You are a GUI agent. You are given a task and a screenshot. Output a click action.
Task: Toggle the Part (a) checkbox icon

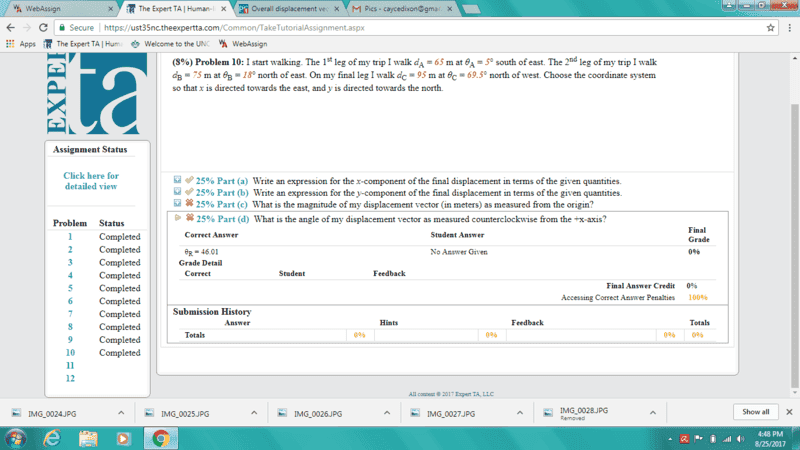[x=178, y=180]
